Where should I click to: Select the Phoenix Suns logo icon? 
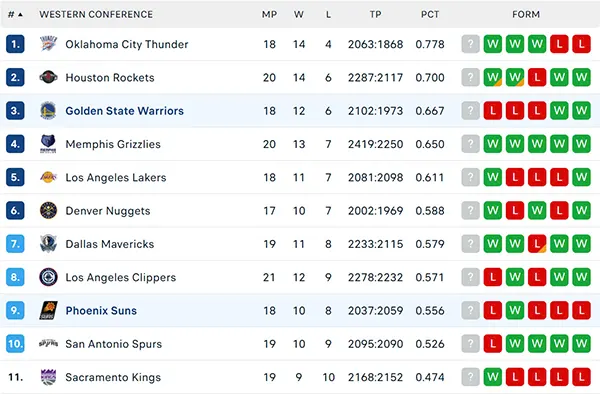(x=48, y=310)
